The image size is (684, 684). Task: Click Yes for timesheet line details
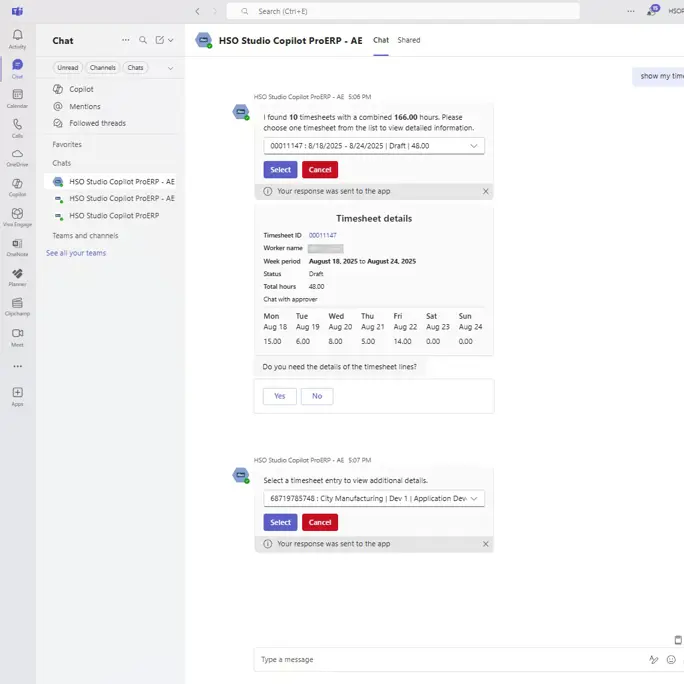(280, 396)
